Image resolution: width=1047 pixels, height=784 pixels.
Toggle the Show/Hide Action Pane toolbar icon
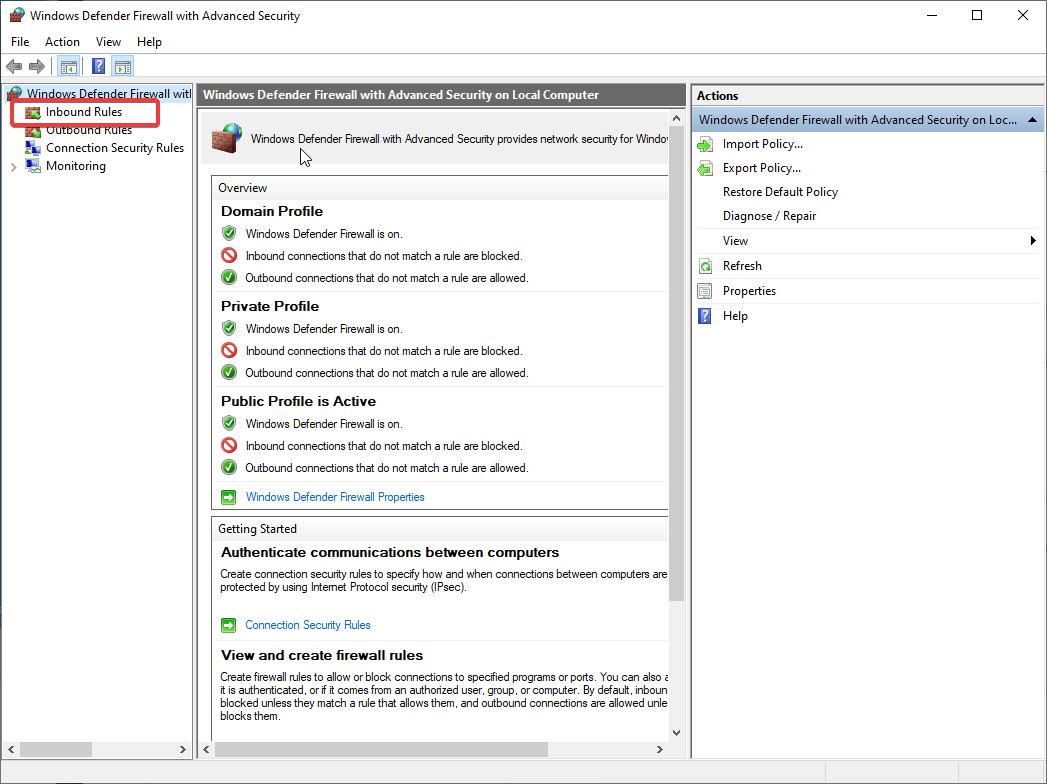coord(123,66)
